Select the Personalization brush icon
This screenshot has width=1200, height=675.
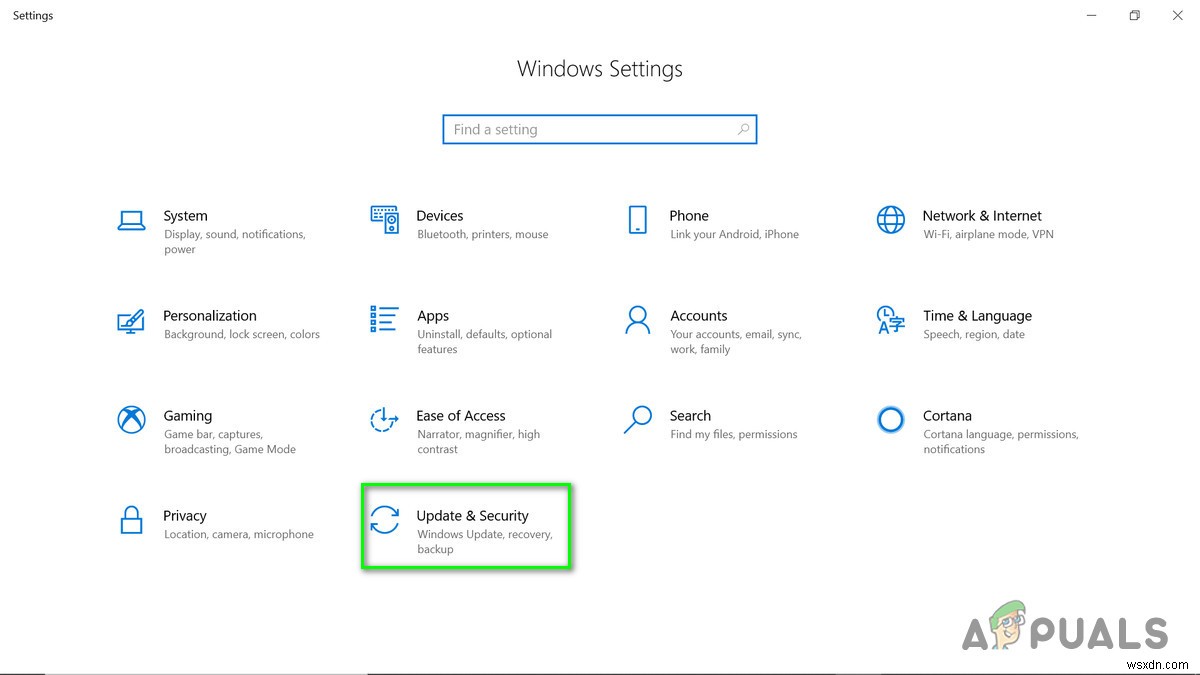click(131, 321)
